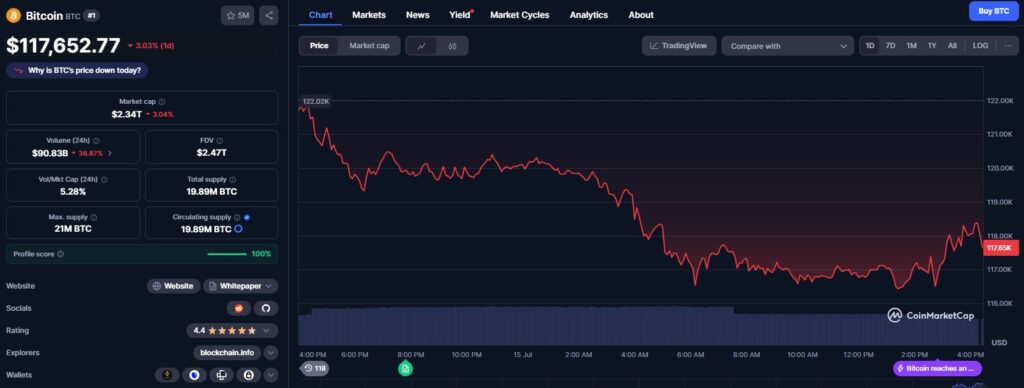Switch chart to candlestick view icon
The height and width of the screenshot is (388, 1024).
[452, 46]
